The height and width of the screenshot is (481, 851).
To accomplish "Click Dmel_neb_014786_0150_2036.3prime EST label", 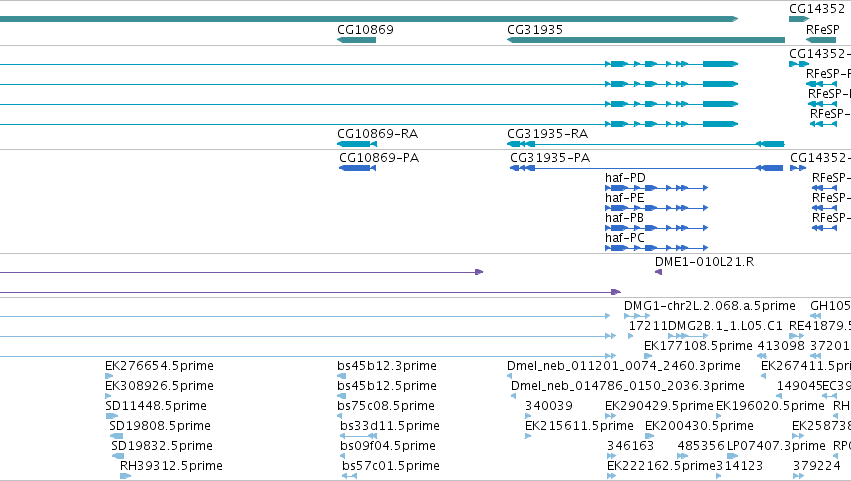I will coord(627,386).
